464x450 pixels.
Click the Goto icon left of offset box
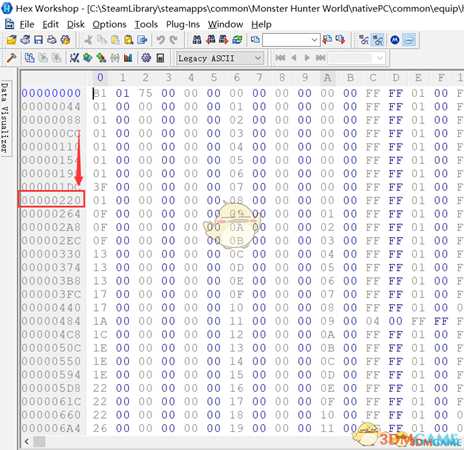255,40
